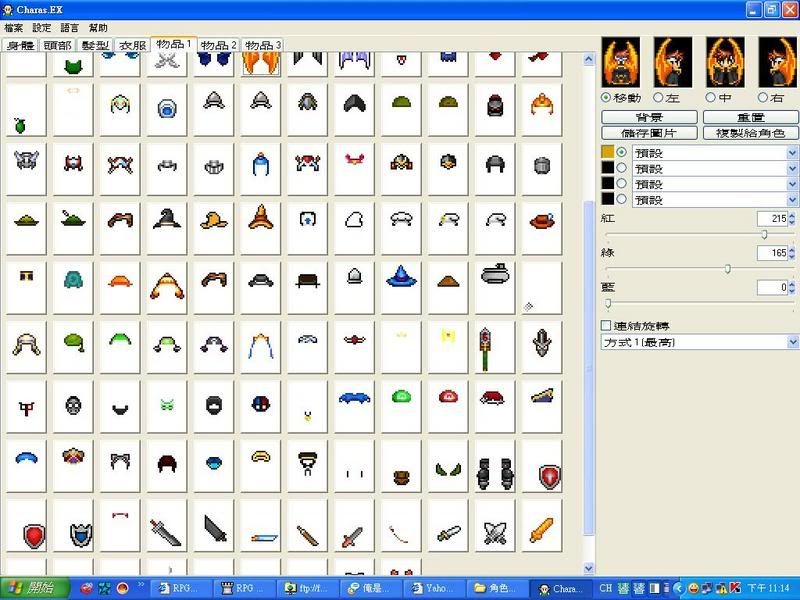Enable the 連結旋轉 checkbox
The image size is (800, 600).
[606, 325]
